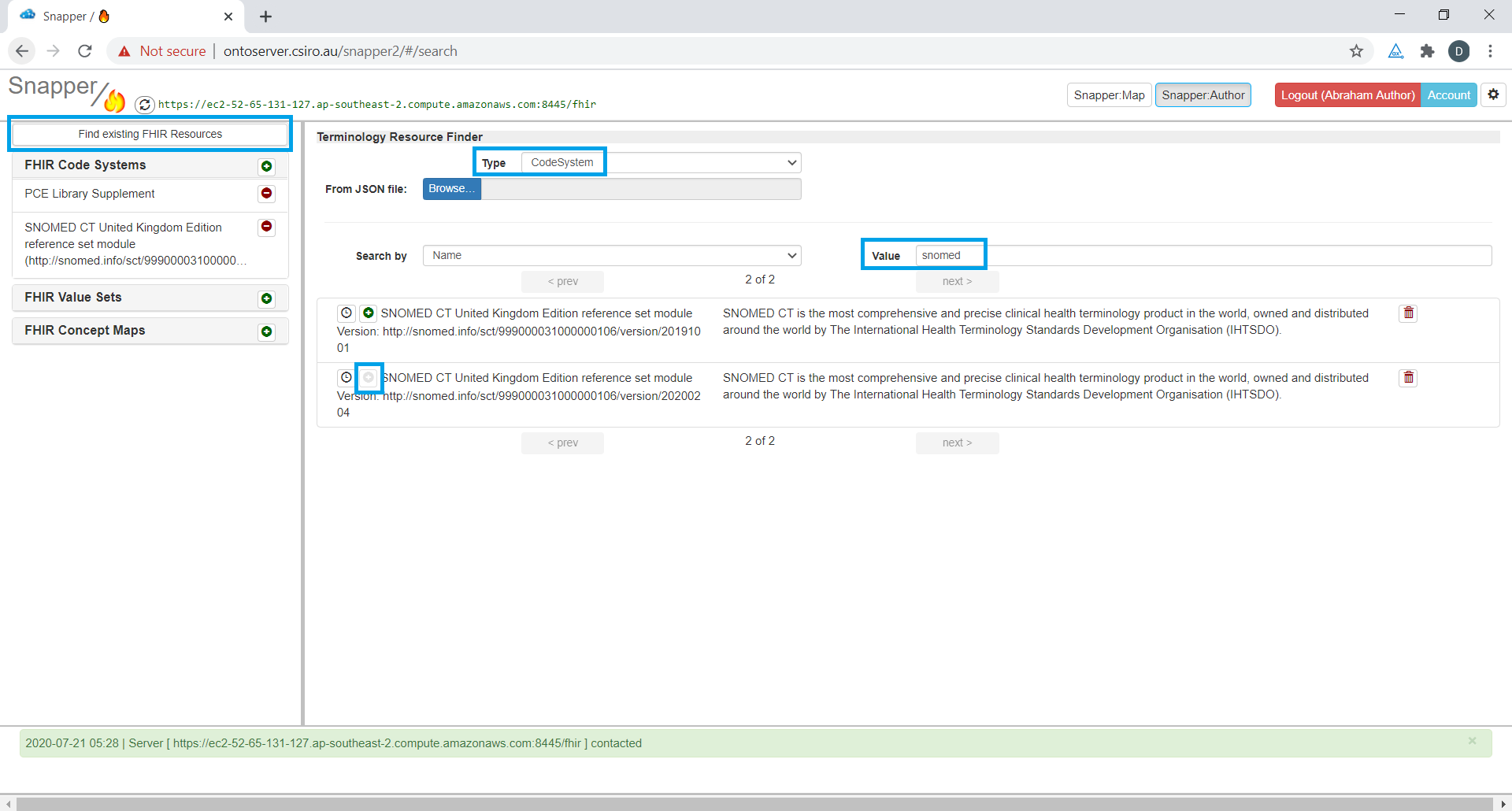Click the top '2 of 2' page count
Screen dimensions: 1512x811
point(760,280)
